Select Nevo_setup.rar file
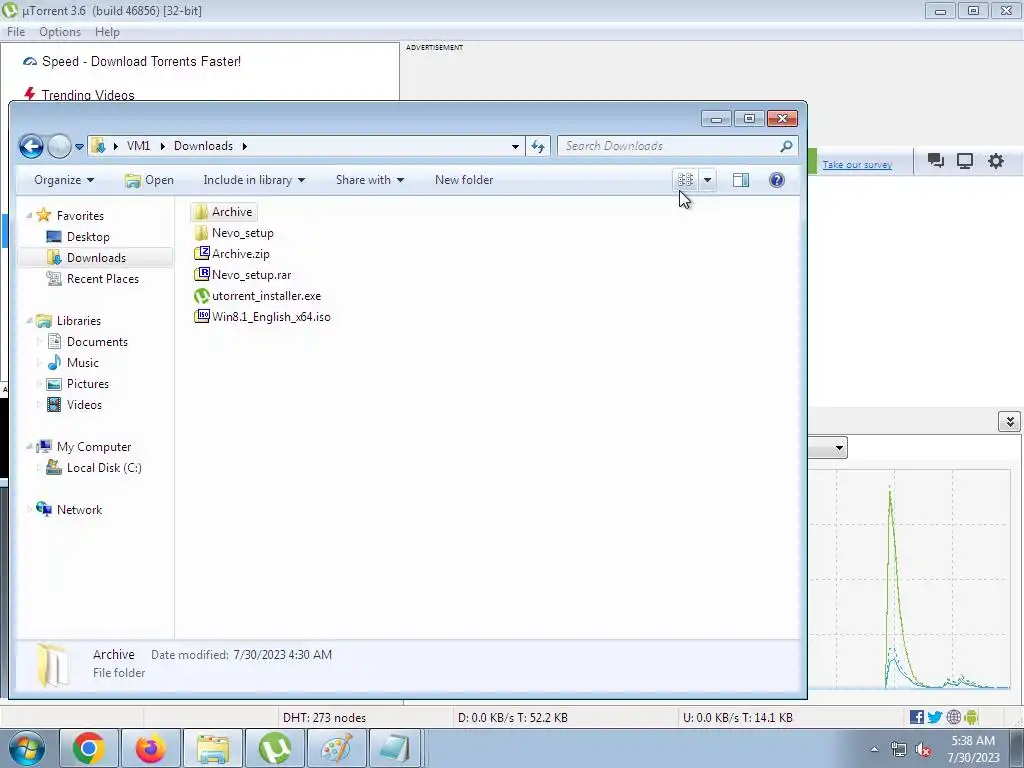The height and width of the screenshot is (768, 1024). 242,275
